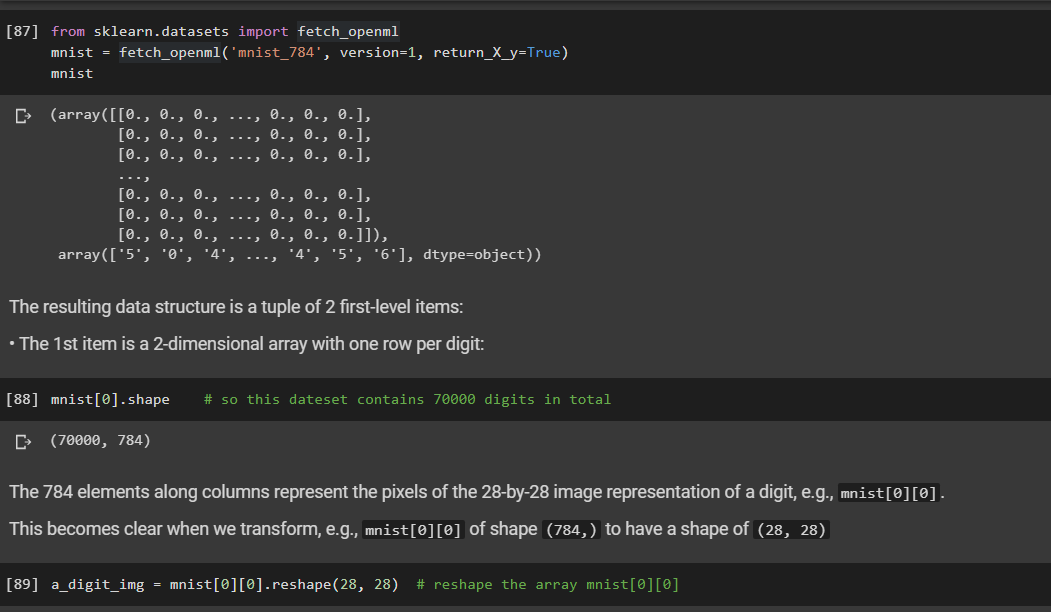The image size is (1051, 612).
Task: Click the output popout icon below cell 87
Action: pos(22,114)
